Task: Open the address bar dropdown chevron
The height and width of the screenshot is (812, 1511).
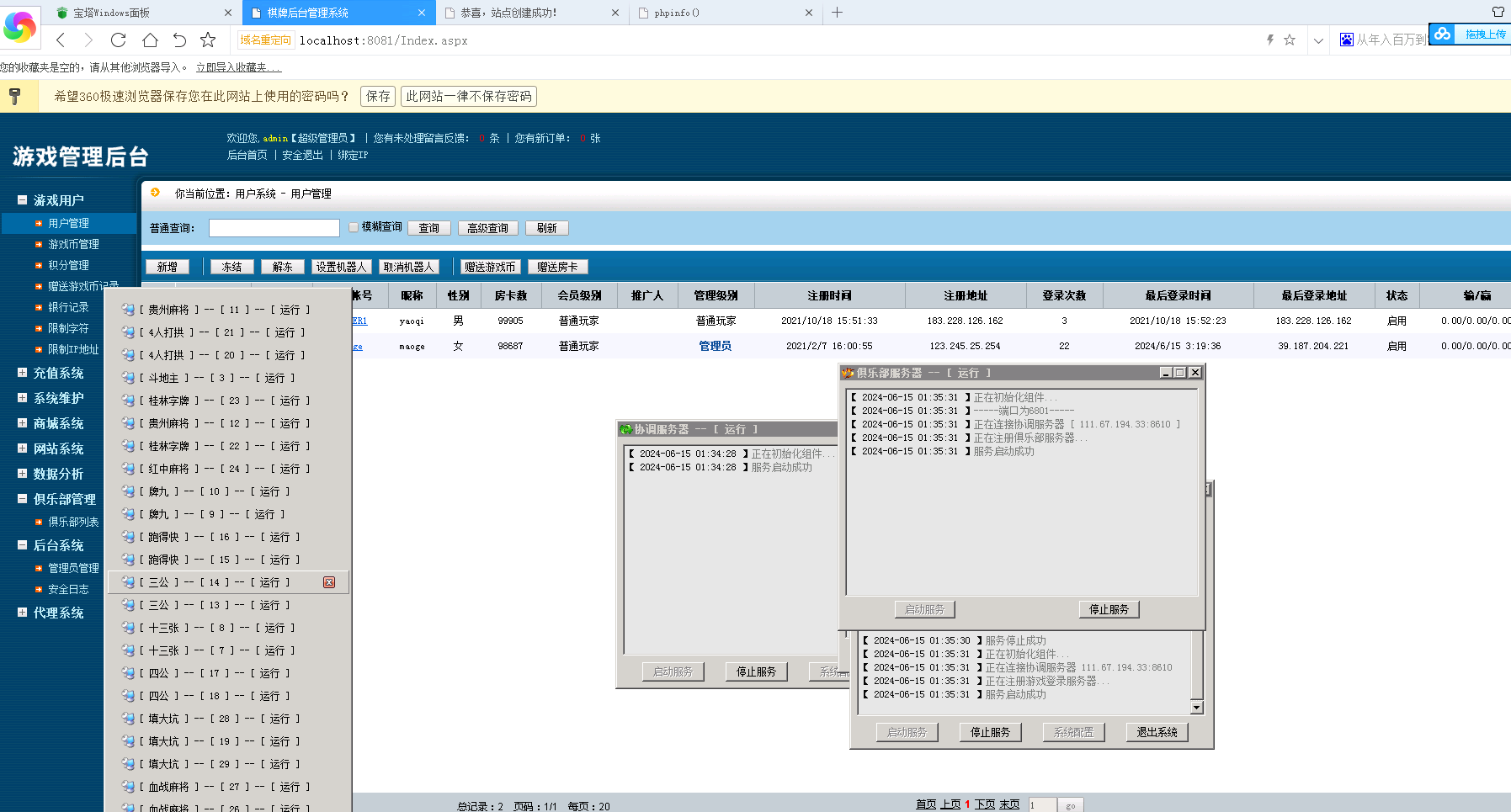Action: tap(1318, 40)
